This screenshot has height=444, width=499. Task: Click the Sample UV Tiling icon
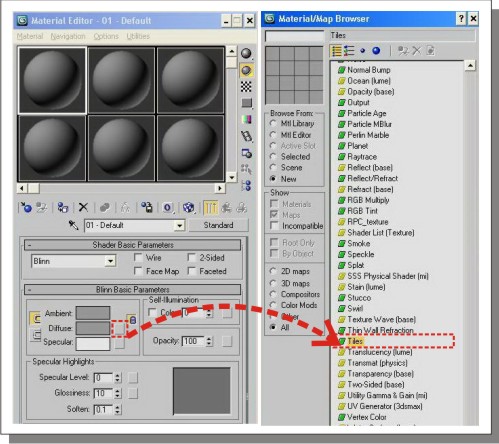[246, 103]
